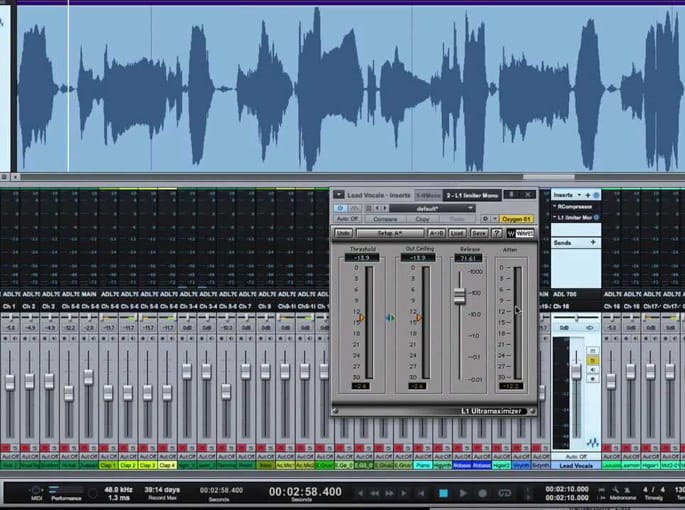Stop playback in the transport bar
The height and width of the screenshot is (510, 685).
pyautogui.click(x=443, y=493)
